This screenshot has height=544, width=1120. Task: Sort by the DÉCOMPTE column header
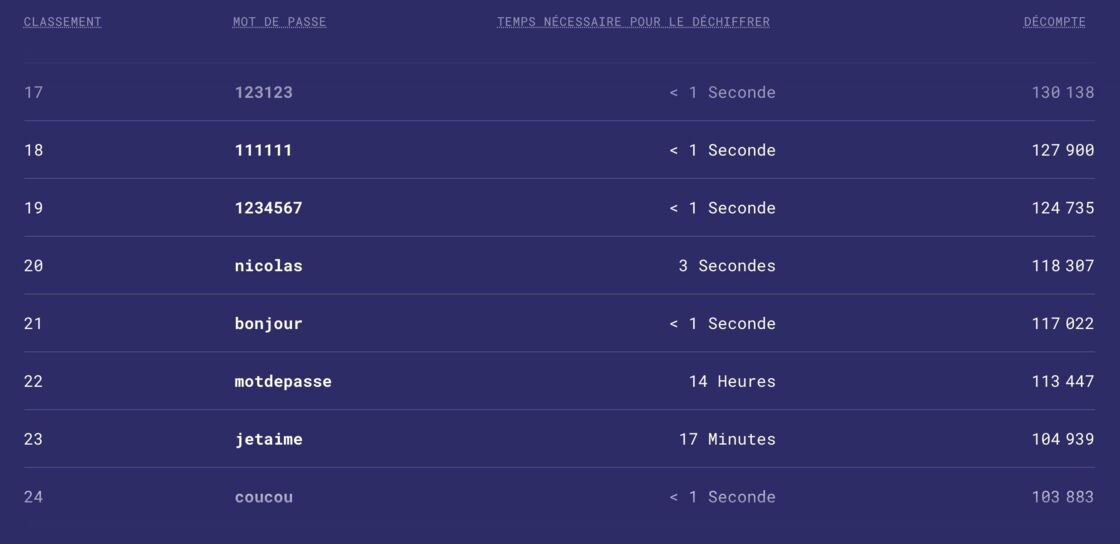coord(1054,22)
